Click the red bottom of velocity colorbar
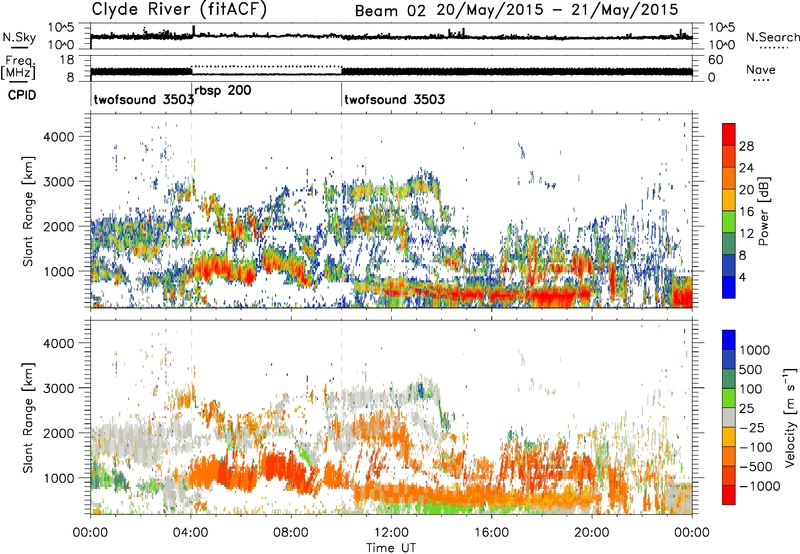Viewport: 800px width, 554px height. click(x=729, y=494)
